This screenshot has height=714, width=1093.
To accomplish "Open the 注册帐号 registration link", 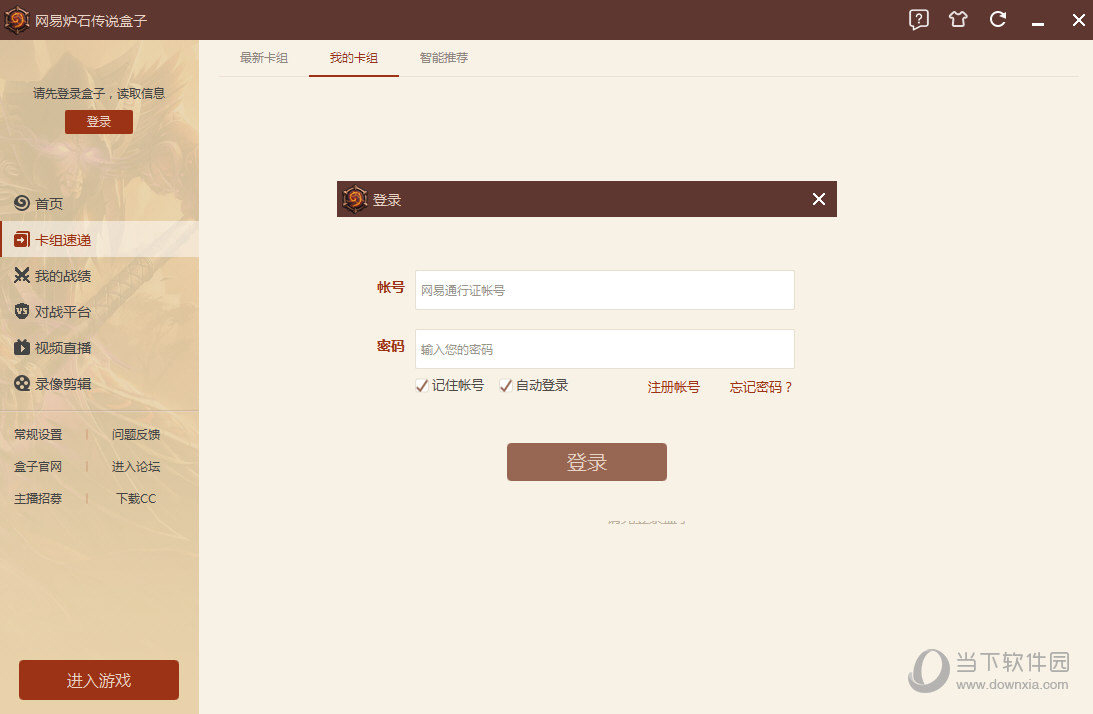I will pos(673,387).
